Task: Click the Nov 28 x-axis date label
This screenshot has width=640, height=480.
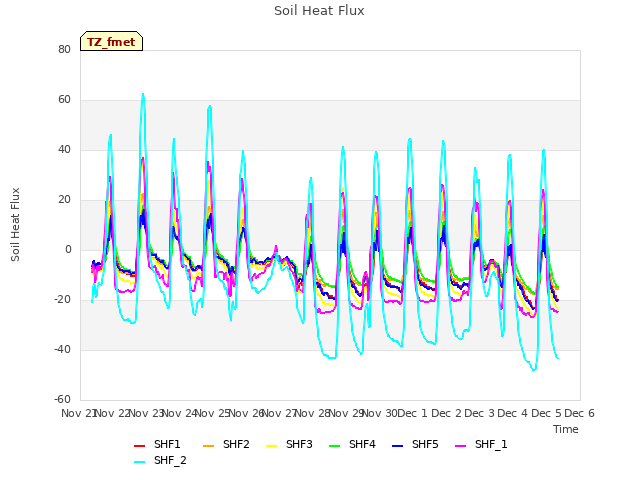Action: (x=312, y=413)
